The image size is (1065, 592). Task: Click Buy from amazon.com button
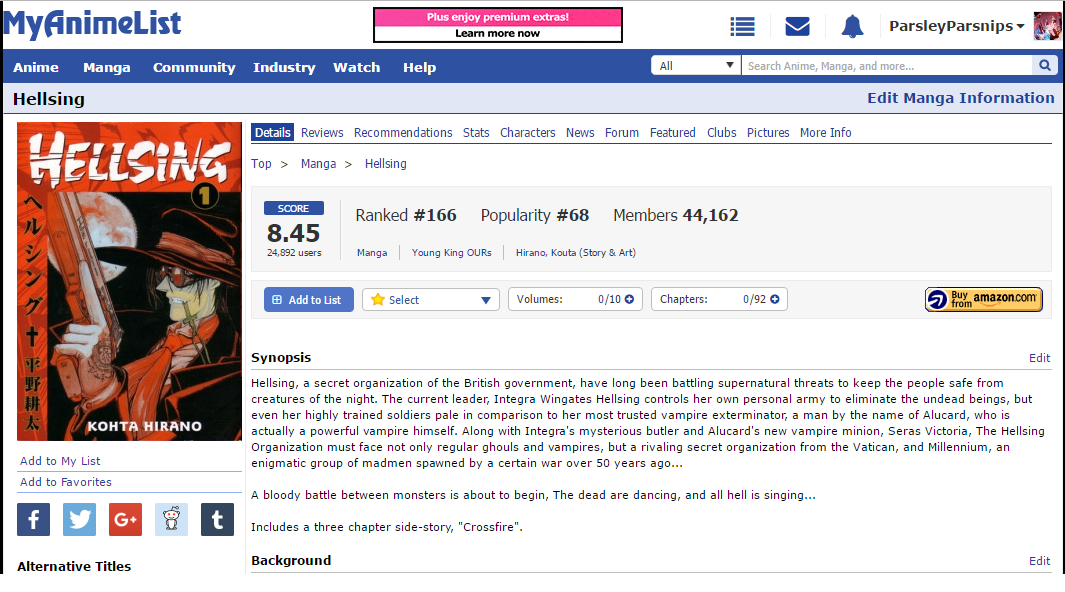coord(983,299)
